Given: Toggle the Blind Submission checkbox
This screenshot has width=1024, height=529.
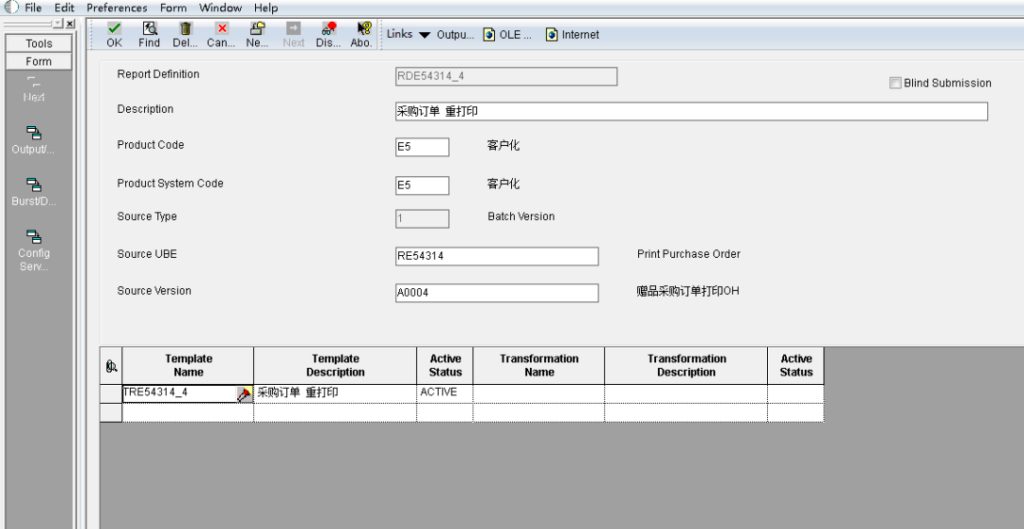Looking at the screenshot, I should (895, 84).
